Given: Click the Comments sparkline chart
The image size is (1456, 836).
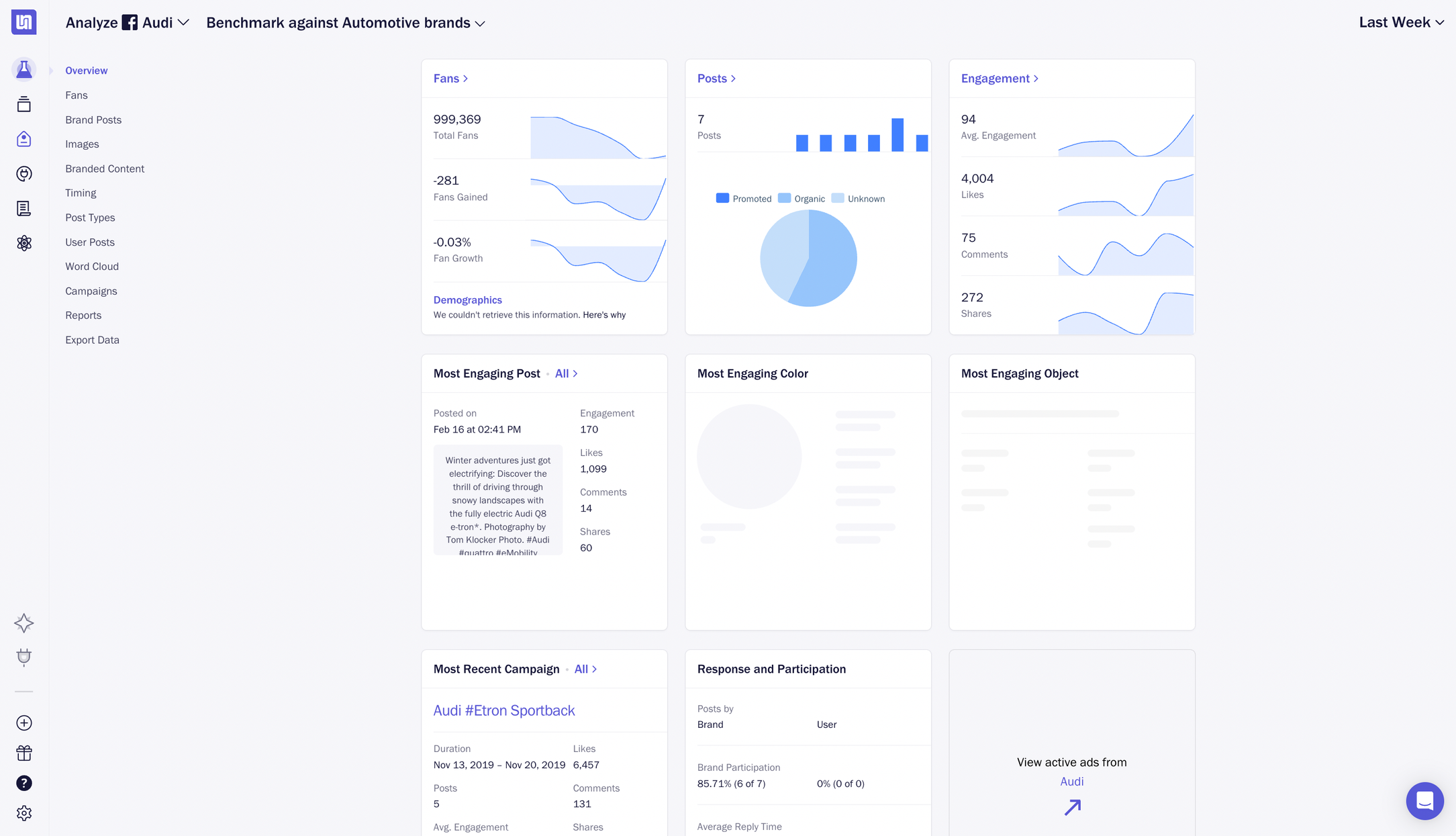Looking at the screenshot, I should [x=1126, y=254].
